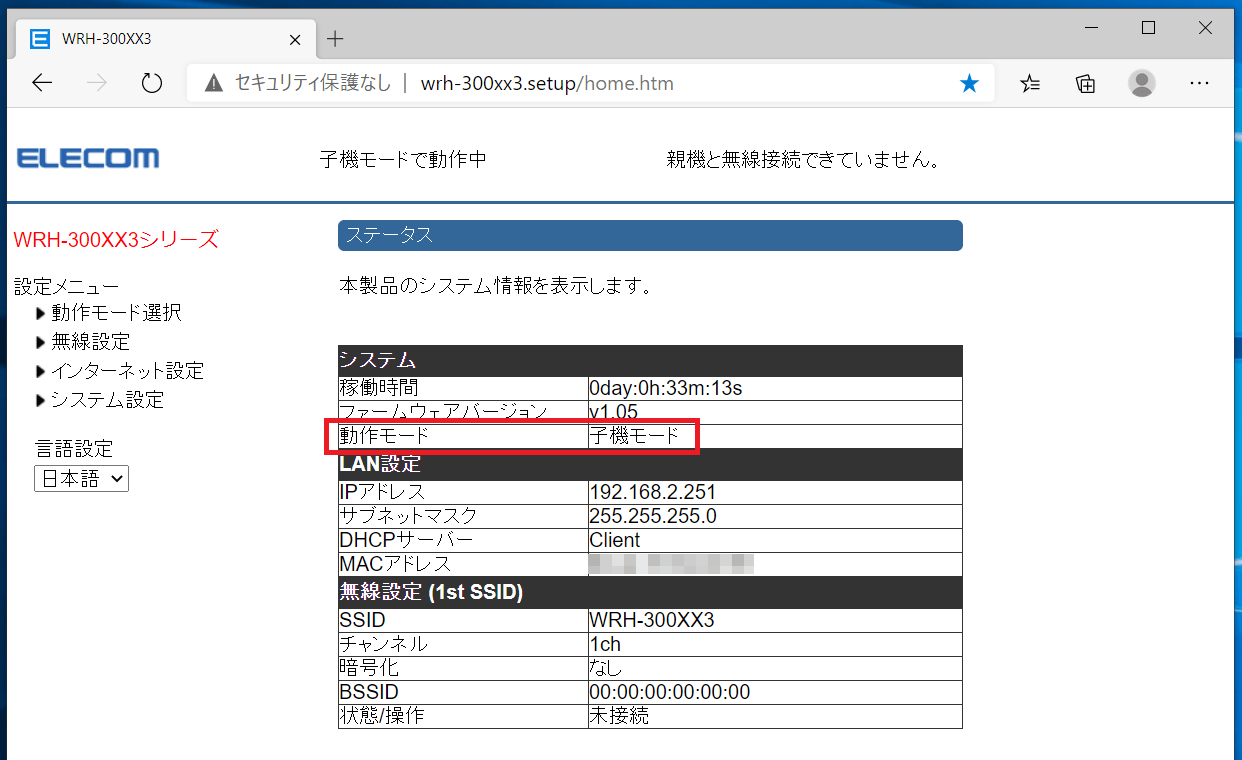The image size is (1242, 760).
Task: Click the 設定メニュー heading
Action: coord(66,287)
